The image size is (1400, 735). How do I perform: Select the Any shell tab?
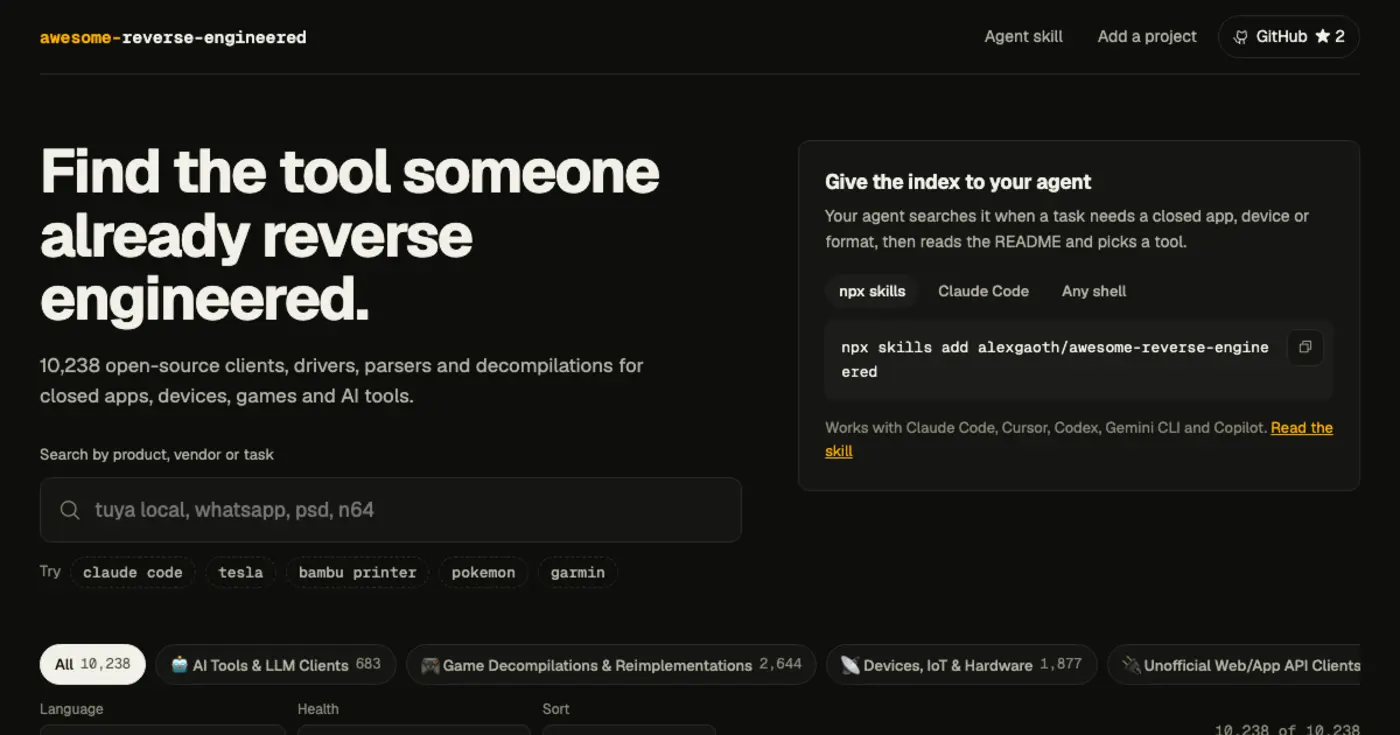pos(1094,291)
